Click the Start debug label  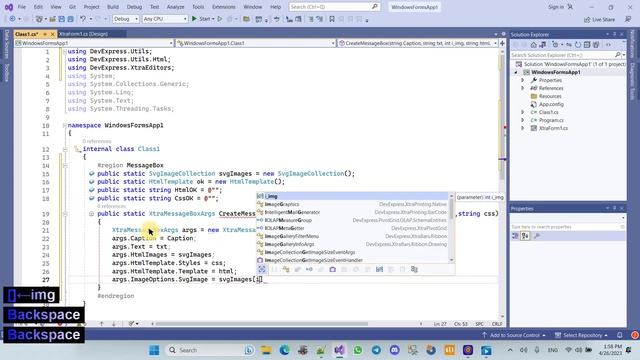pos(205,19)
